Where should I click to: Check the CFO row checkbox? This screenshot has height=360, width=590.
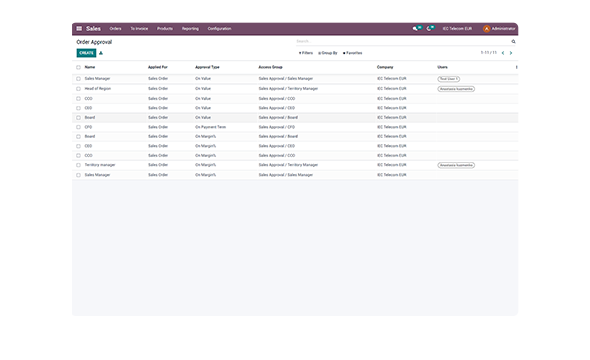point(78,127)
